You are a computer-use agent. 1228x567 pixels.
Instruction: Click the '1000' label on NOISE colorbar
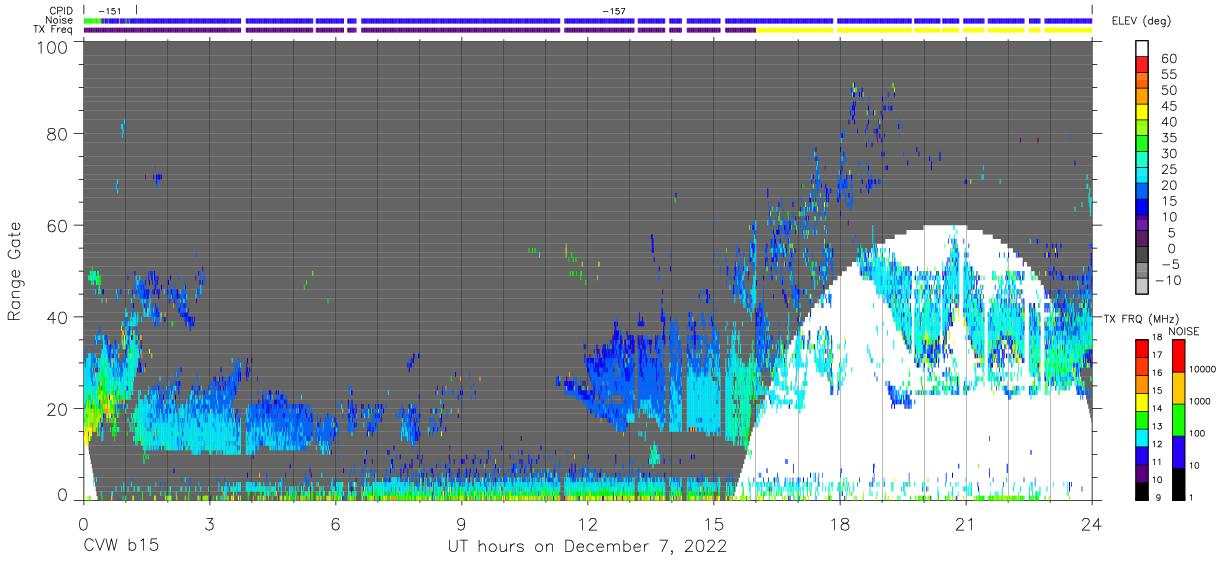click(x=1200, y=401)
